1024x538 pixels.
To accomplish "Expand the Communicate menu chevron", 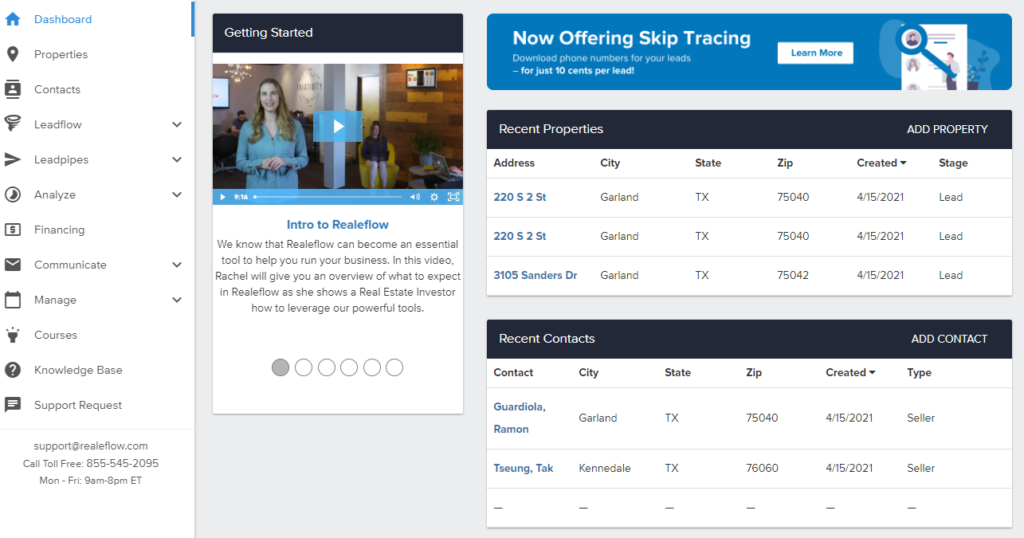I will point(176,264).
